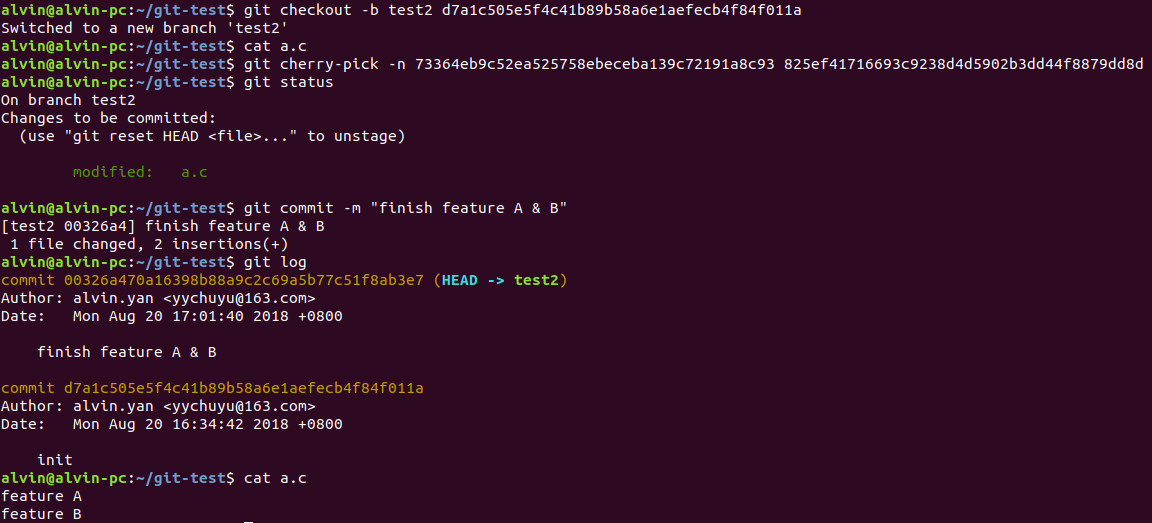This screenshot has width=1152, height=523.
Task: Click the date line showing 16:34:42
Action: (x=171, y=424)
